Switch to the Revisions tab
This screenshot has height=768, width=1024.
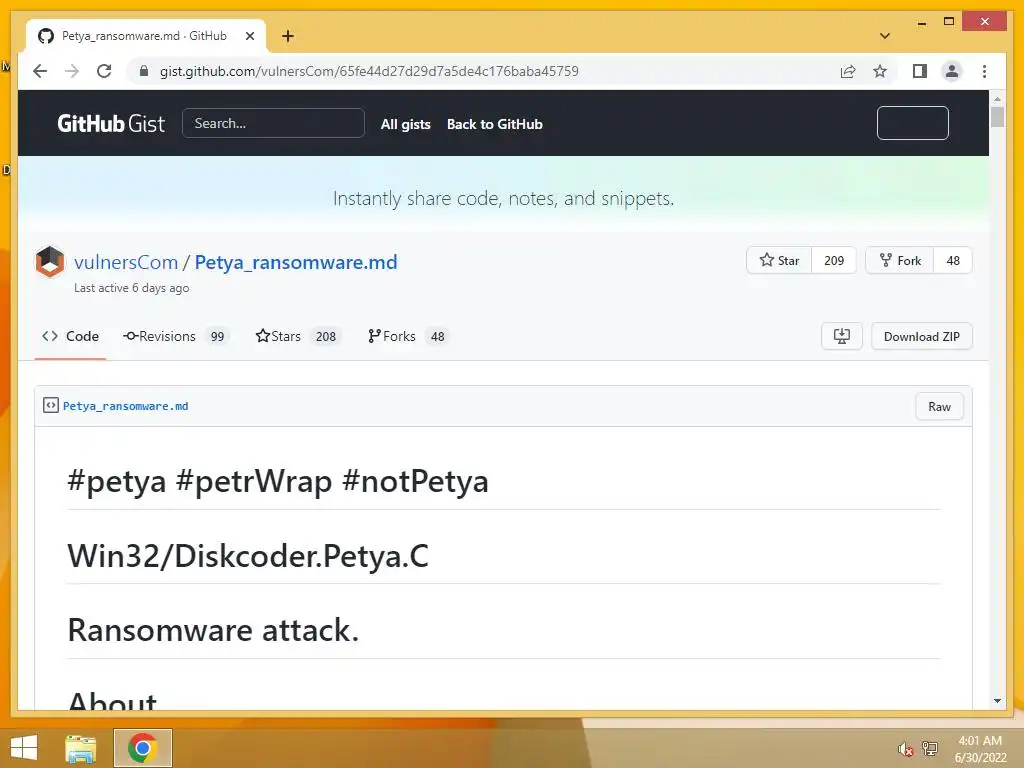point(175,336)
